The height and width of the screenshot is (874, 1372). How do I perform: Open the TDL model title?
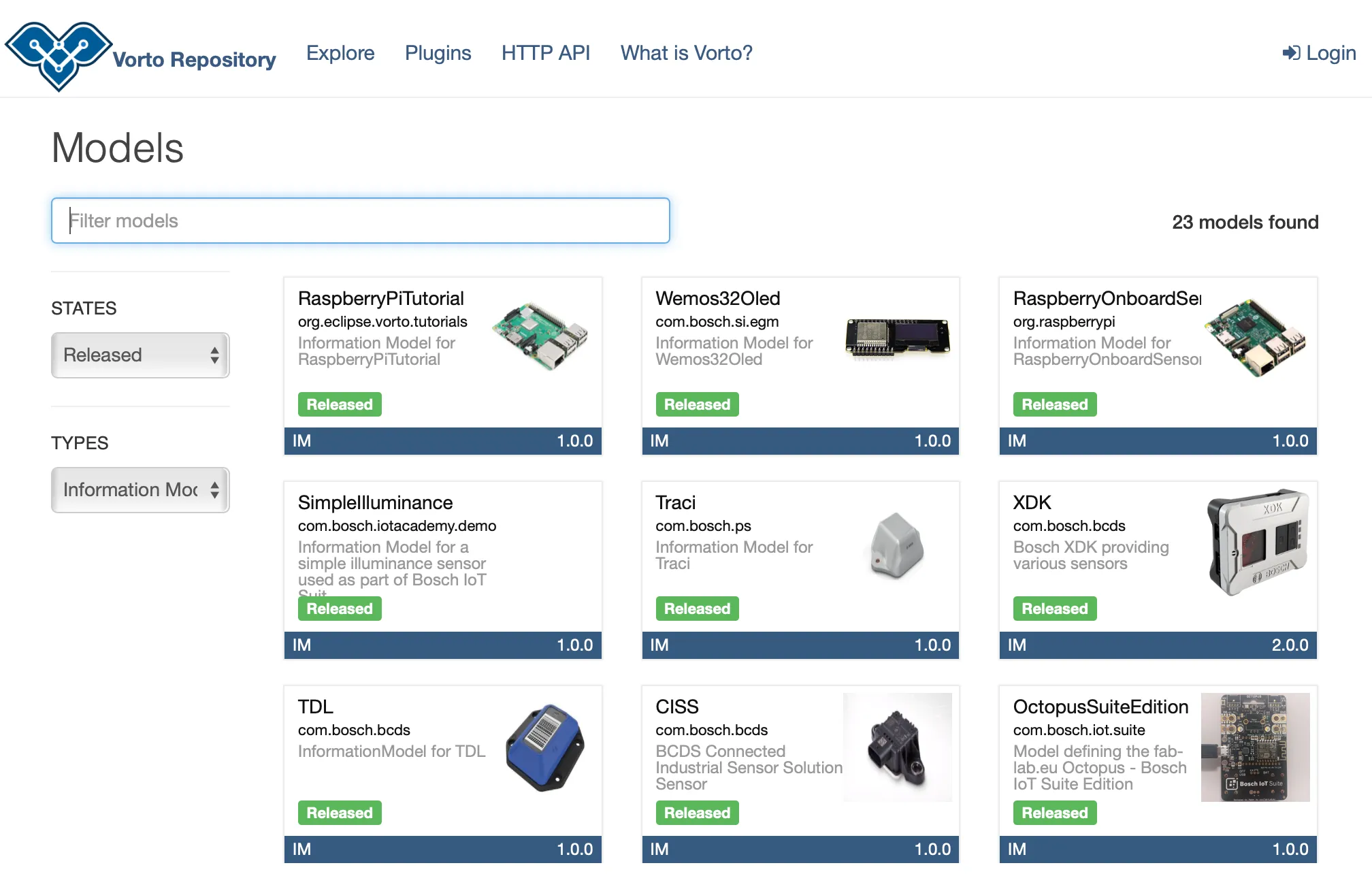tap(316, 707)
